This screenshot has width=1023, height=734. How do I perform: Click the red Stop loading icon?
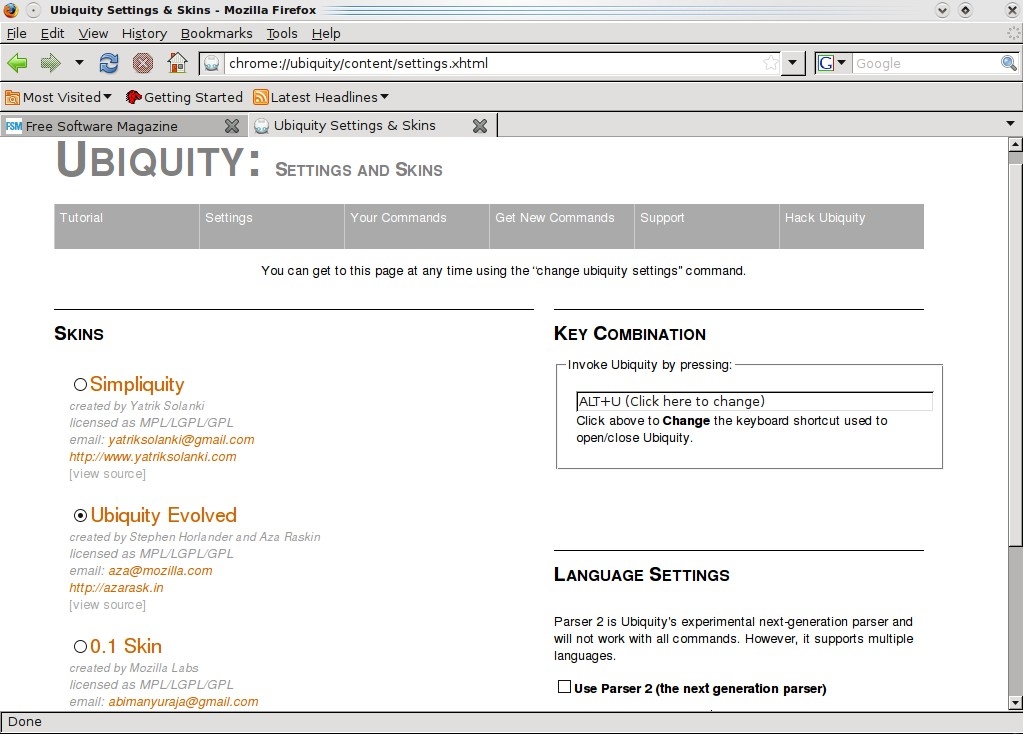tap(143, 63)
